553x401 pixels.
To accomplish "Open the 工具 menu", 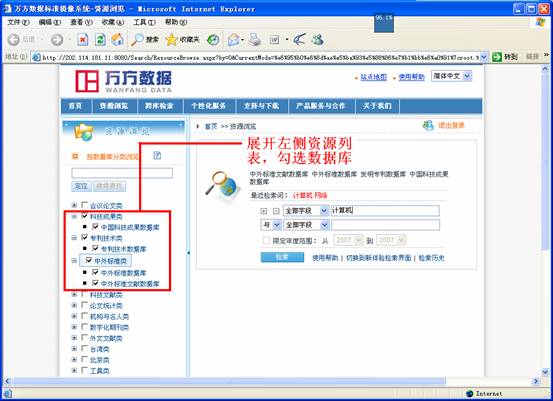I will pos(144,22).
